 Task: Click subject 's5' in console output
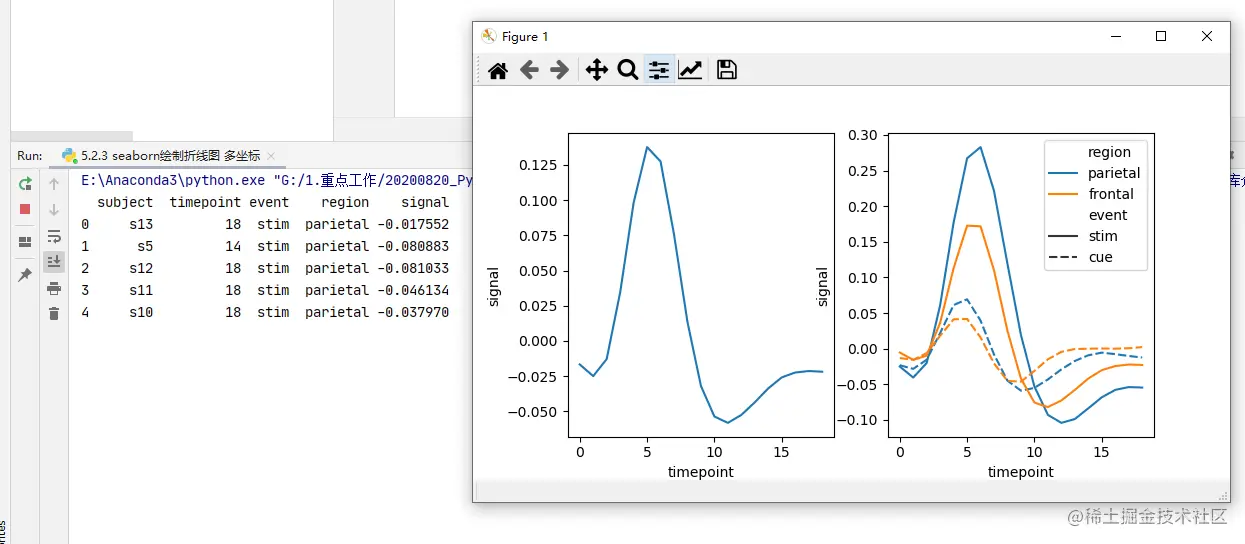pos(145,246)
